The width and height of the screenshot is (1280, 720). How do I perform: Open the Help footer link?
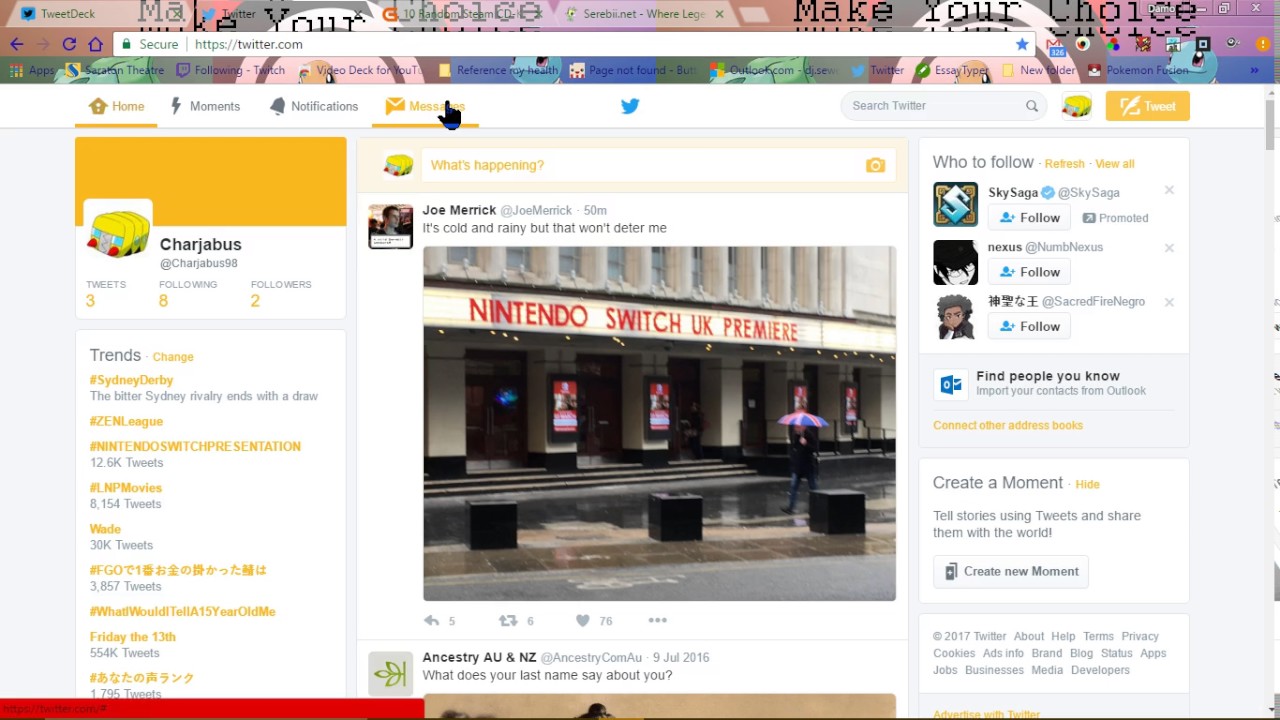(1063, 636)
